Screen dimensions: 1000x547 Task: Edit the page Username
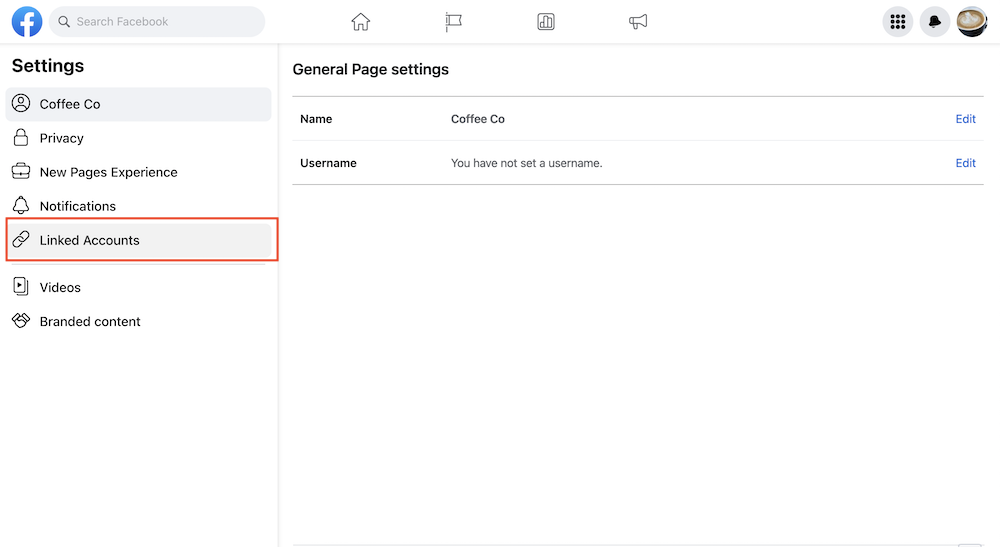click(x=966, y=163)
